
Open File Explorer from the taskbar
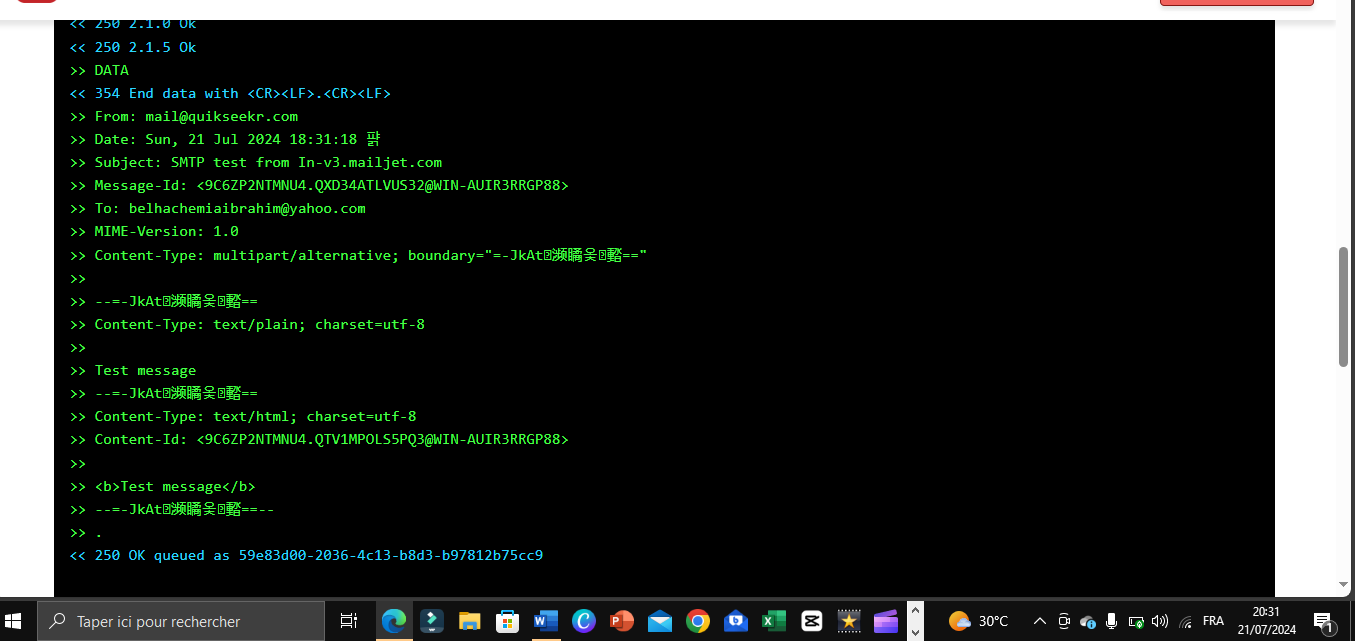click(470, 621)
